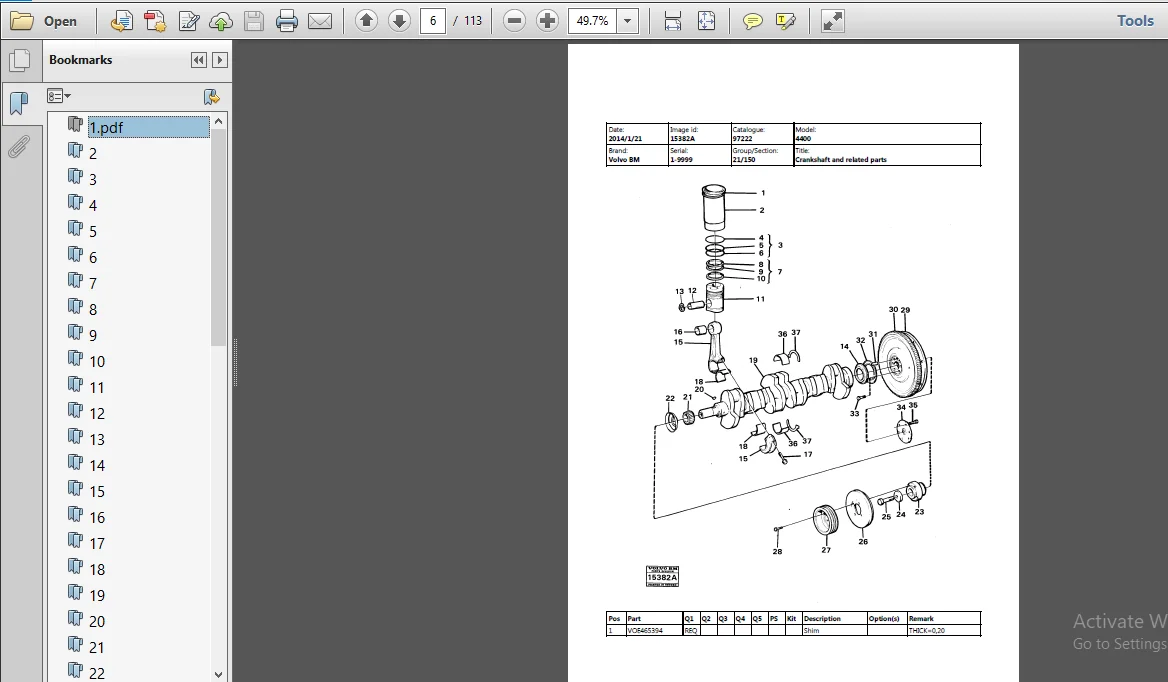Image resolution: width=1168 pixels, height=682 pixels.
Task: Select bookmark 7
Action: click(93, 284)
